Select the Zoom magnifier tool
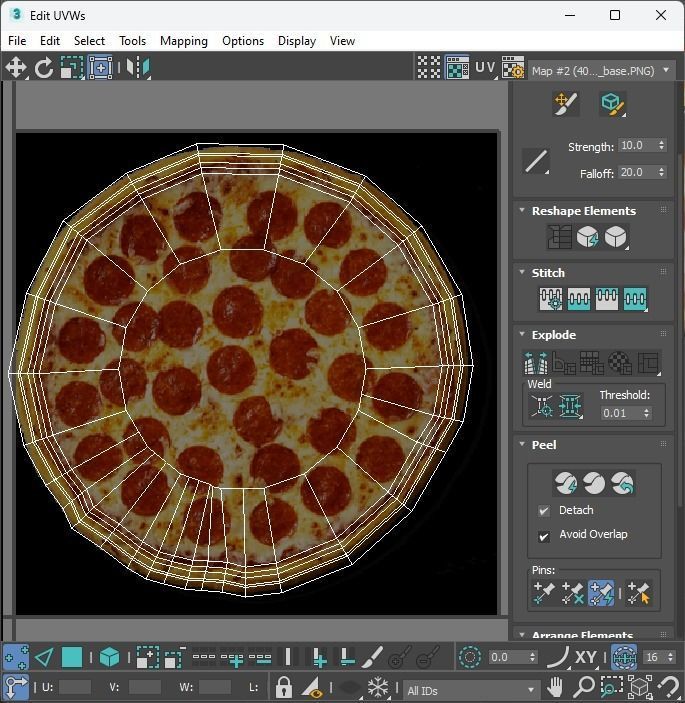Viewport: 685px width, 703px height. pos(583,687)
